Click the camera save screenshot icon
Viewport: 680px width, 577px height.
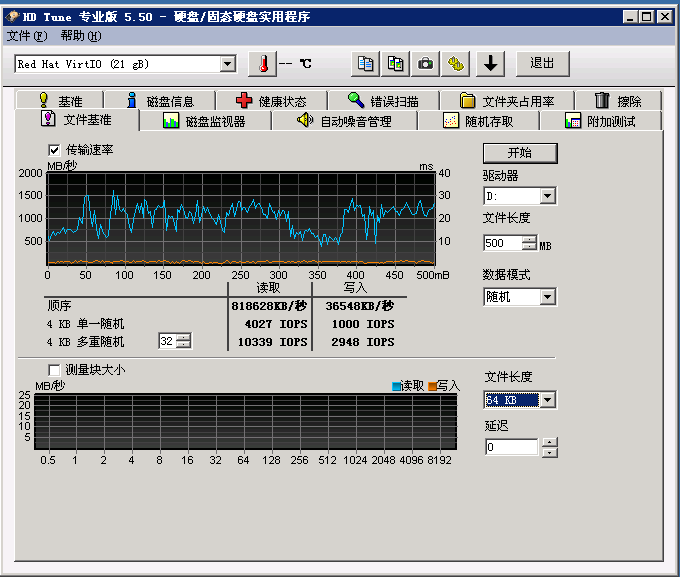426,63
